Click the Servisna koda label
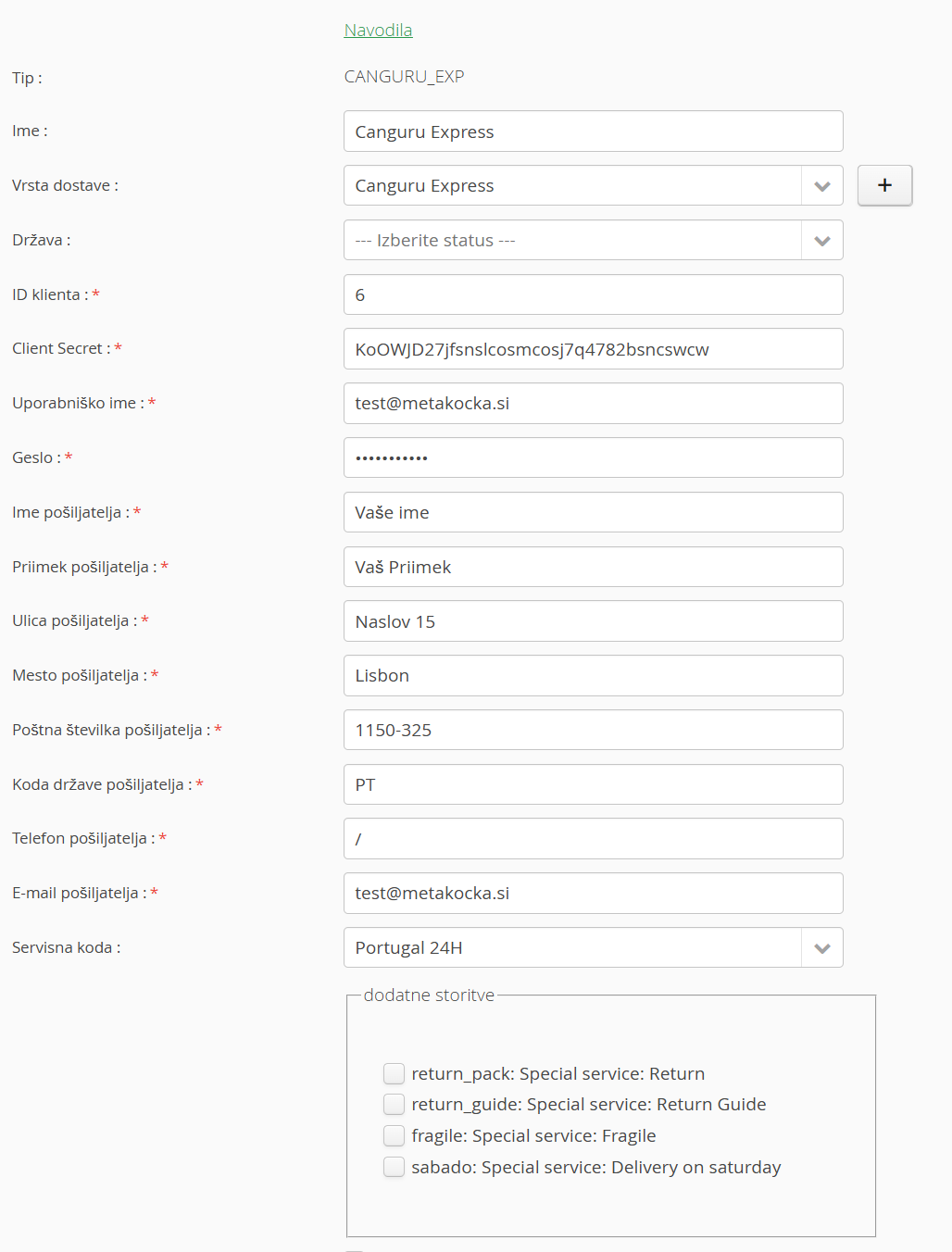Viewport: 952px width, 1252px height. (66, 947)
